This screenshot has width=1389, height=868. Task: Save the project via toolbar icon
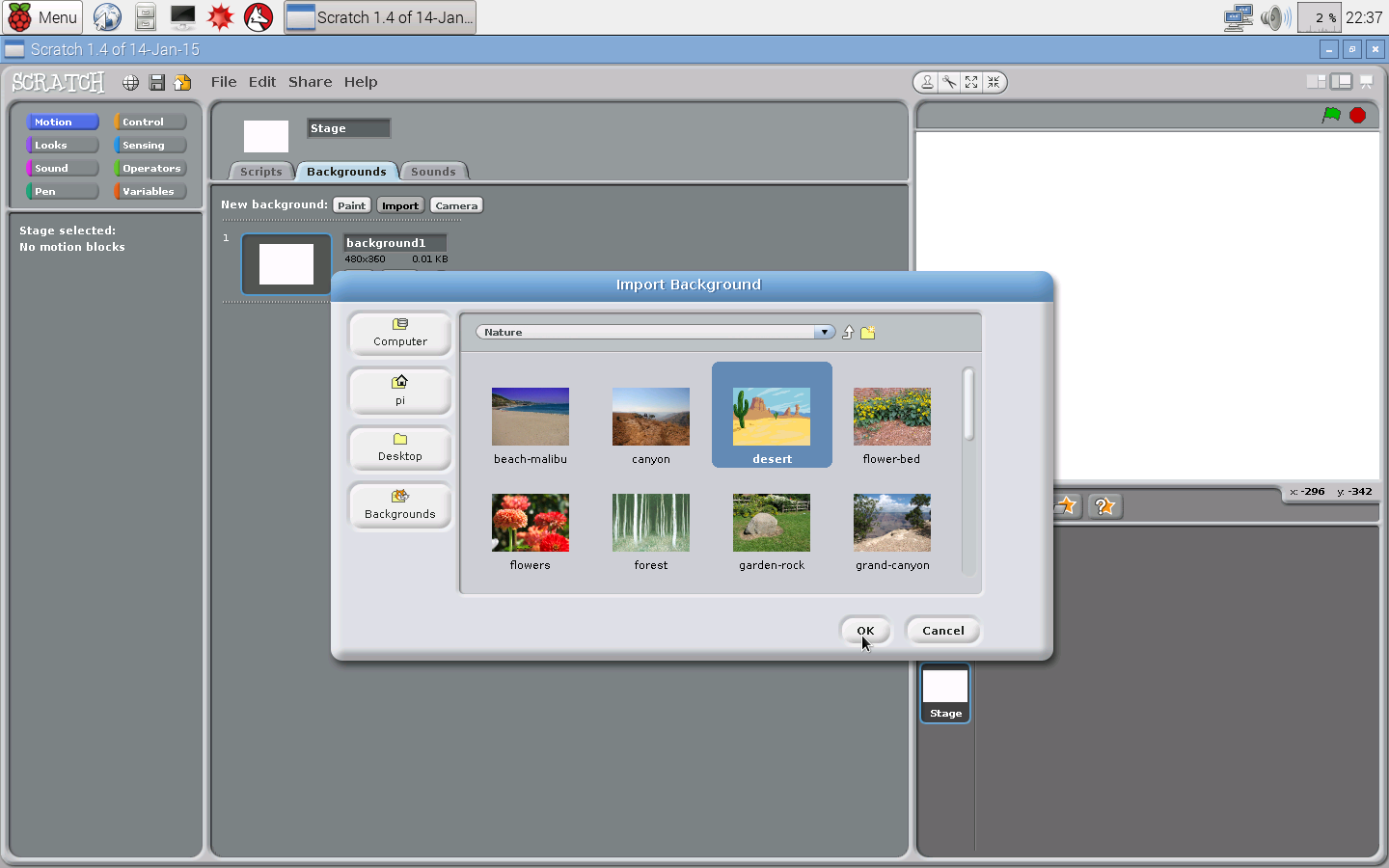click(x=156, y=82)
